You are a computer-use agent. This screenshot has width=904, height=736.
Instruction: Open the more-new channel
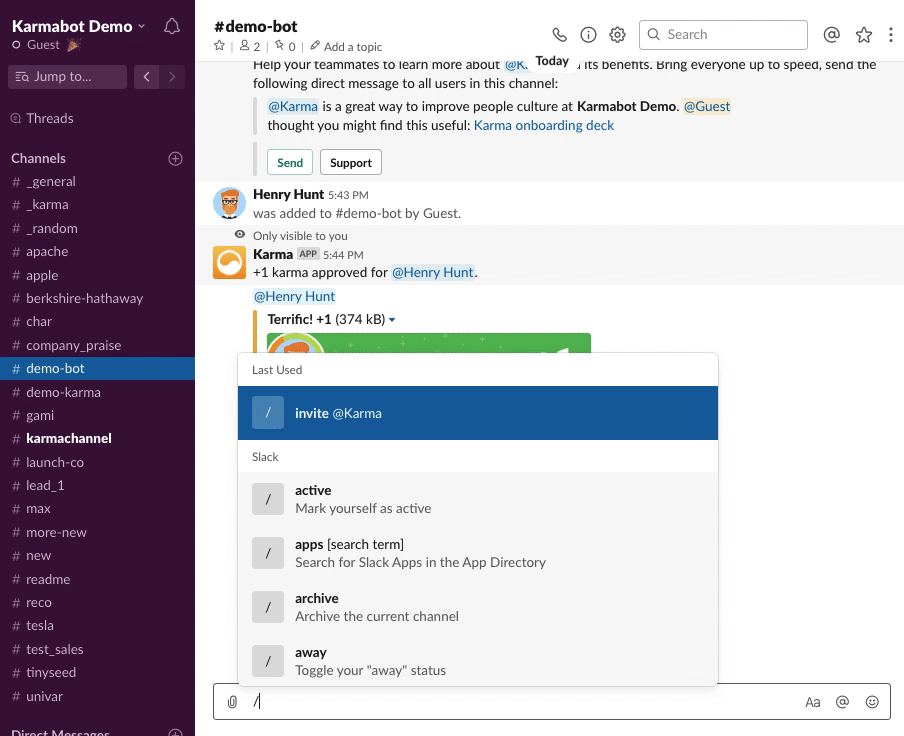coord(56,533)
